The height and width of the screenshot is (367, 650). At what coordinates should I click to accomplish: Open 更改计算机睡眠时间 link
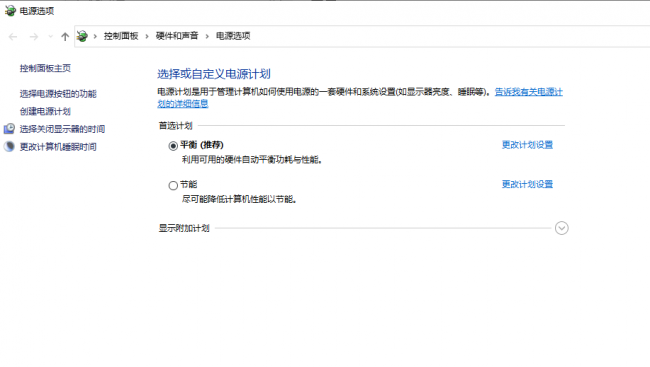[58, 147]
